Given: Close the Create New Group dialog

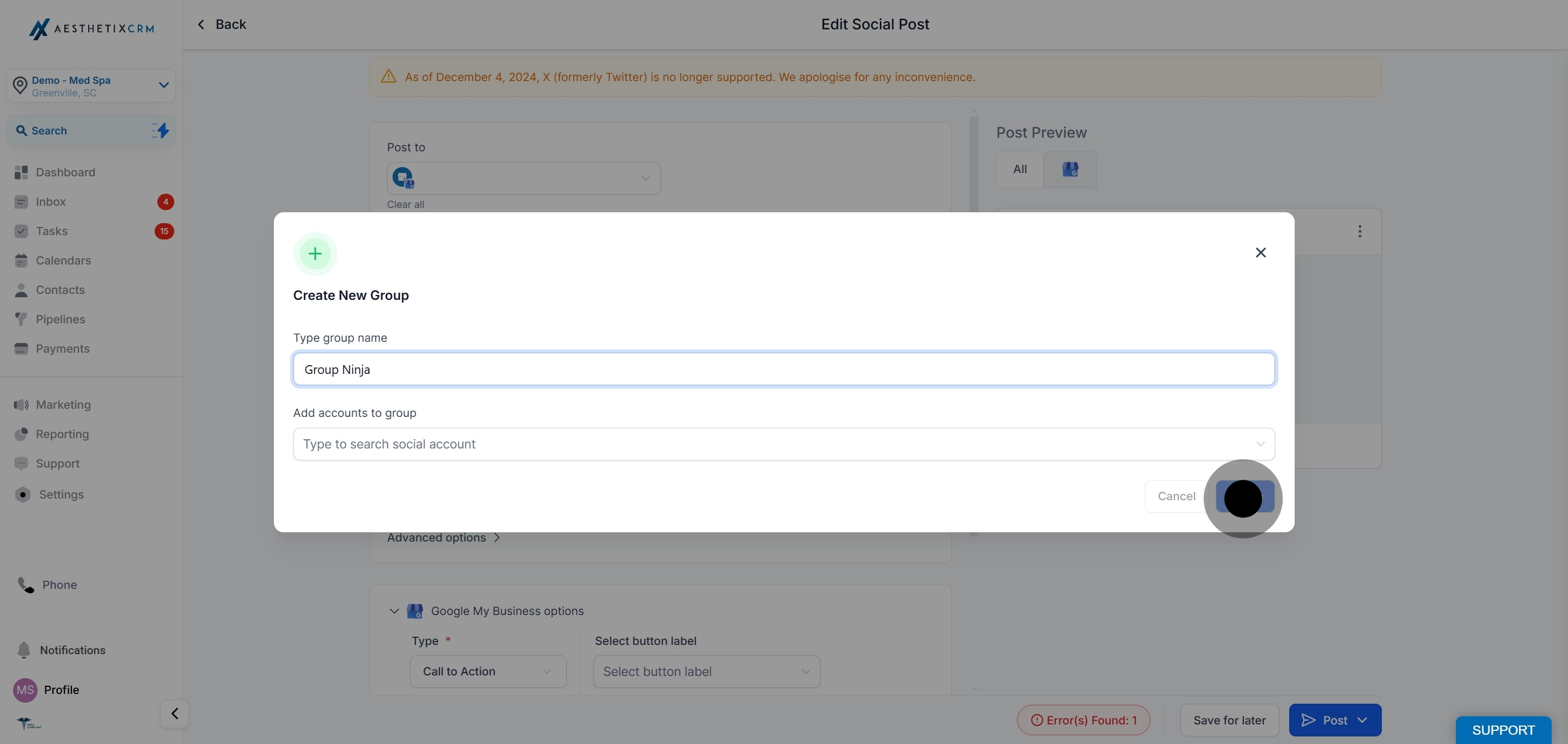Looking at the screenshot, I should point(1260,253).
